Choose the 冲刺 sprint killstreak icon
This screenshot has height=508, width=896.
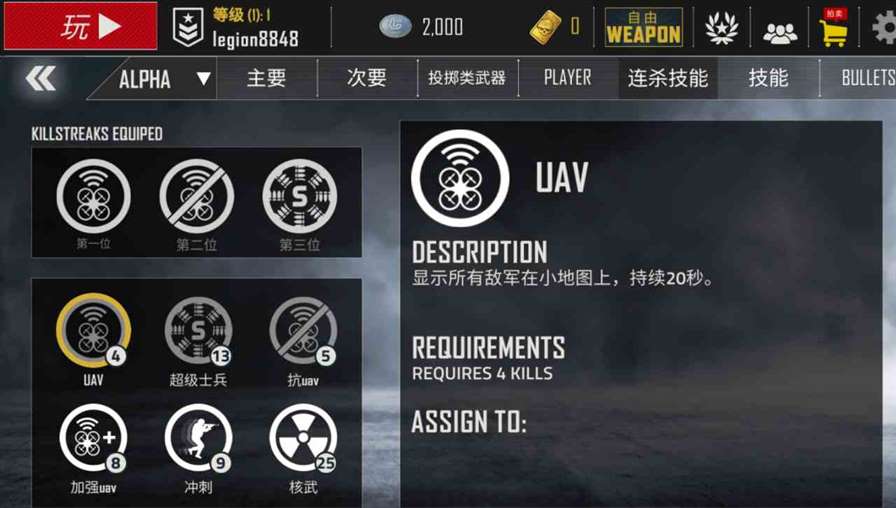(x=198, y=438)
